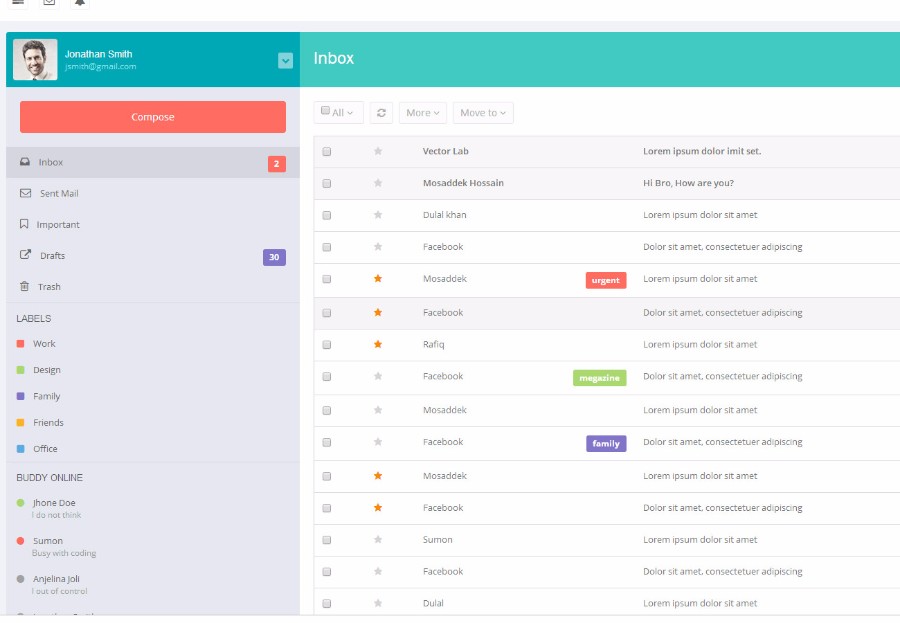This screenshot has width=900, height=623.
Task: Open the Sent Mail folder
Action: tap(153, 194)
